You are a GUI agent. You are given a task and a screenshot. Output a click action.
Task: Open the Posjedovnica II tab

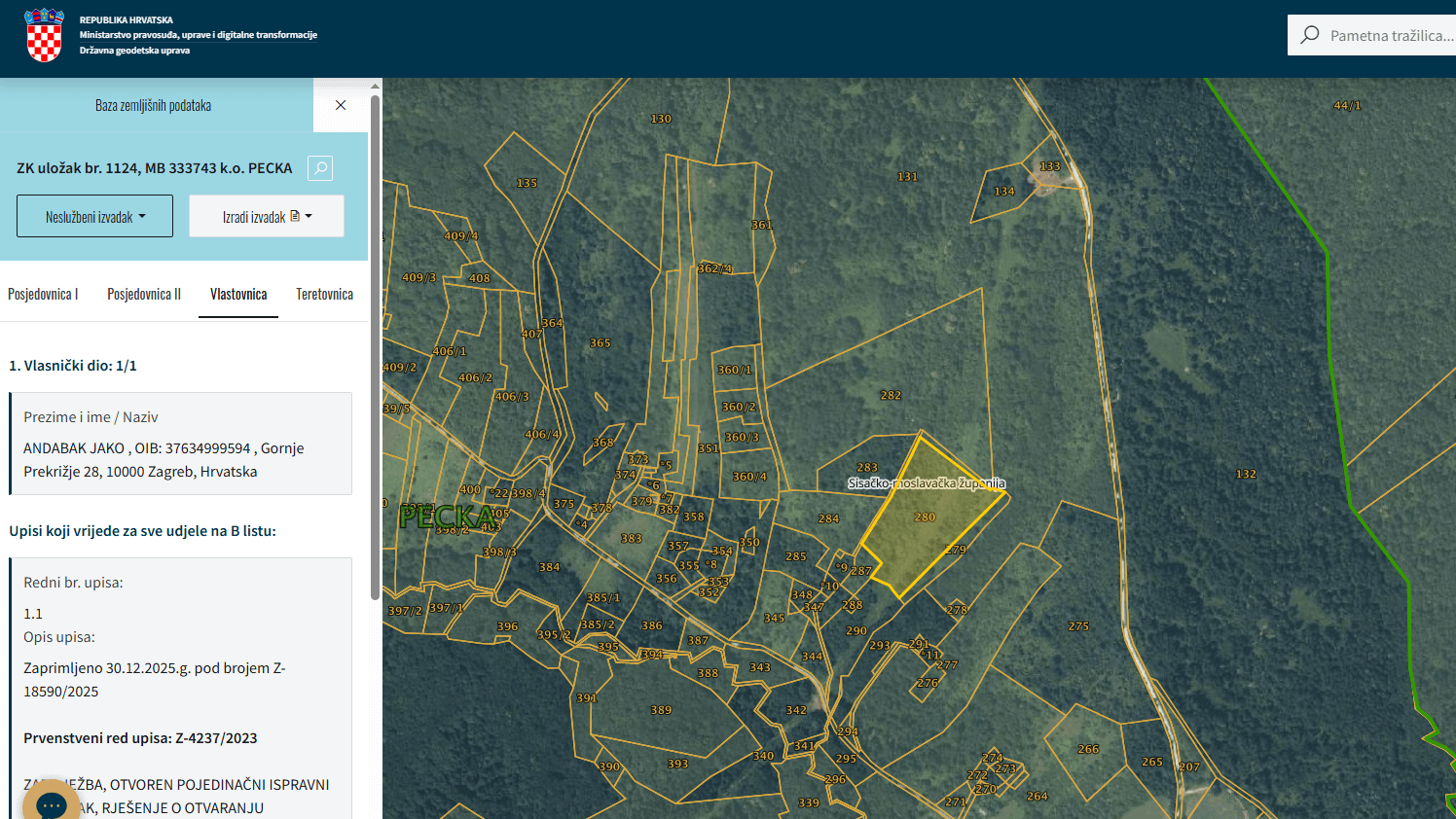(144, 294)
